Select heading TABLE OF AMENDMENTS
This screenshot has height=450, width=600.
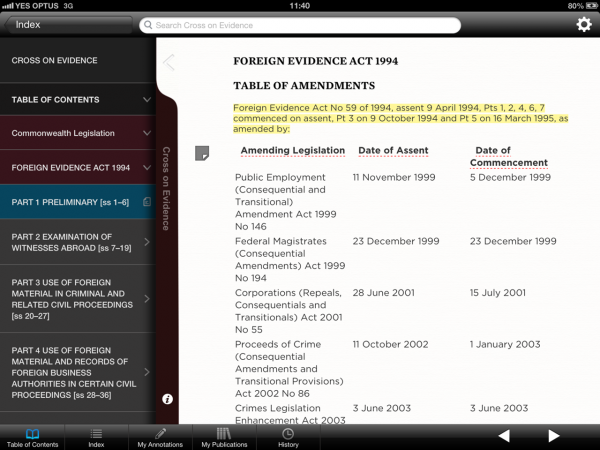pyautogui.click(x=304, y=86)
